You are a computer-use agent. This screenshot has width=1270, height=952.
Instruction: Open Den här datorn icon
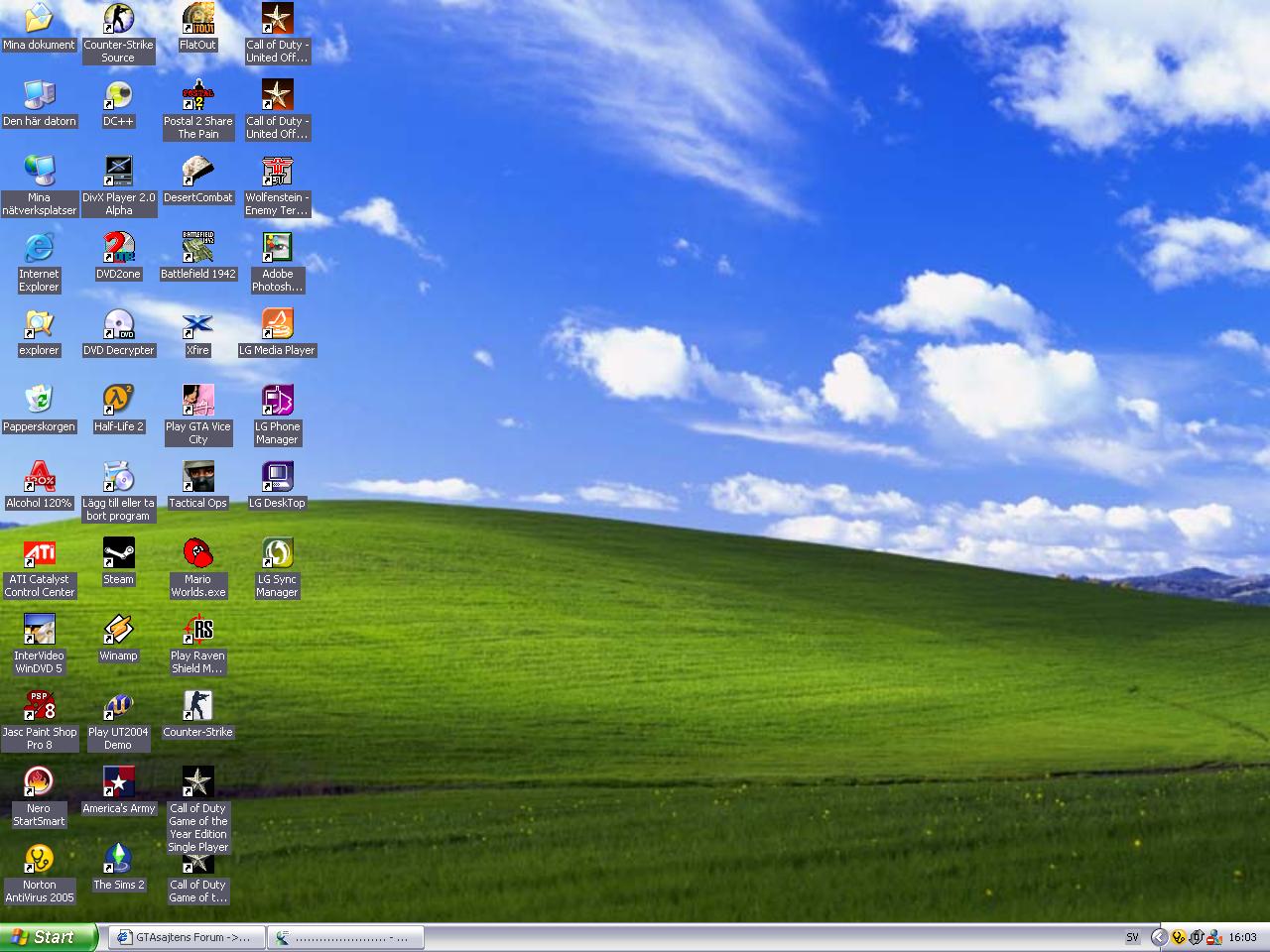coord(39,94)
